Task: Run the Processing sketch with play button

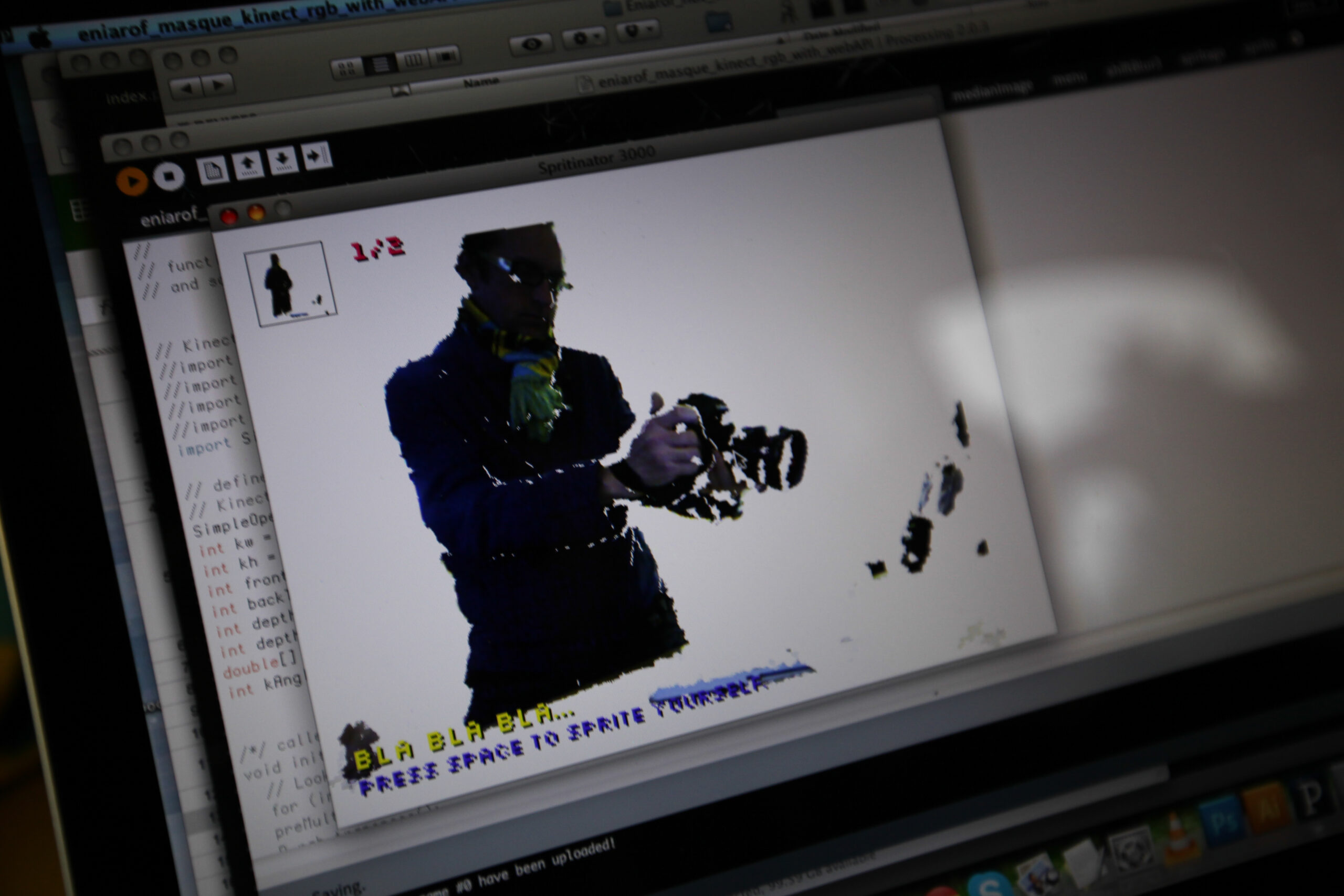Action: point(132,181)
